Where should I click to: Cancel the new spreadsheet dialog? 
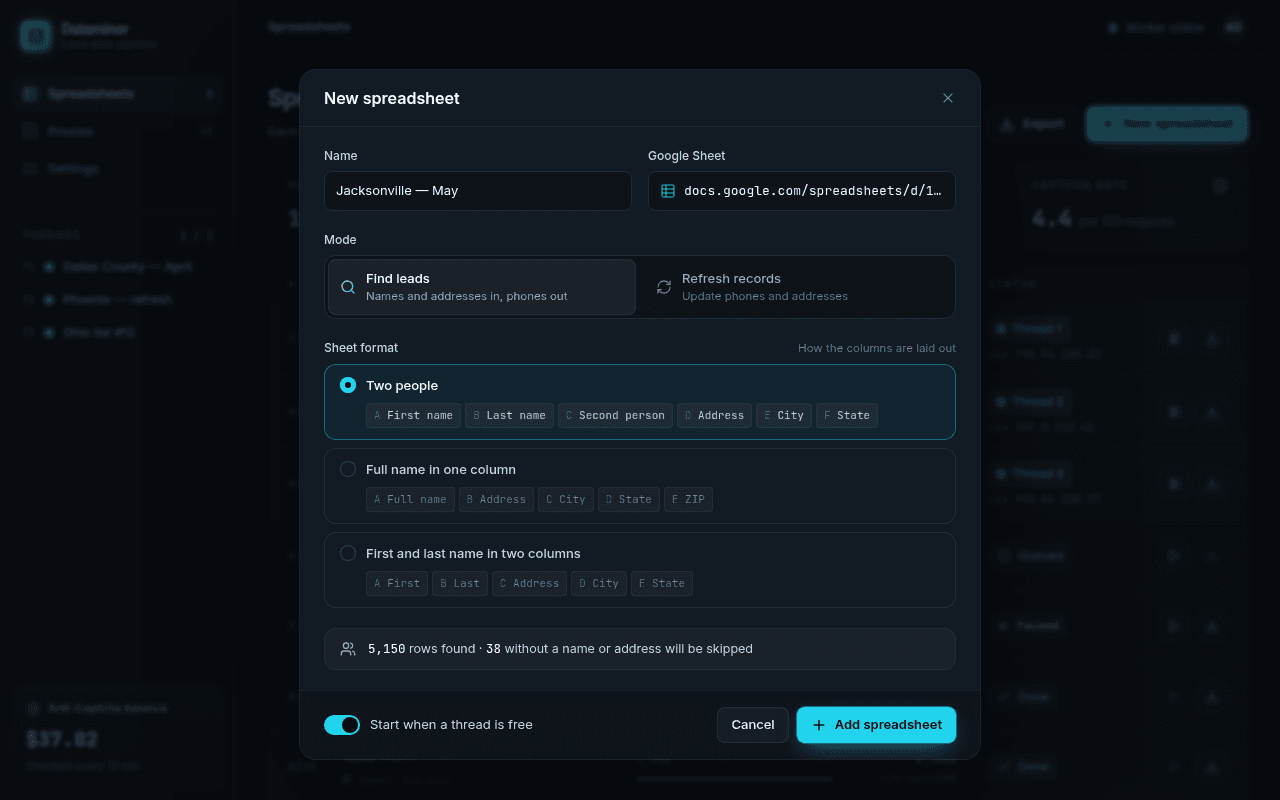point(753,725)
